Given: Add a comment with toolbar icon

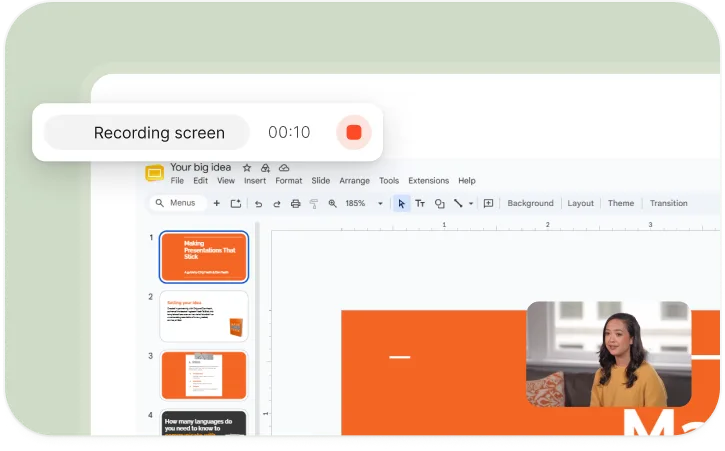Looking at the screenshot, I should 488,203.
